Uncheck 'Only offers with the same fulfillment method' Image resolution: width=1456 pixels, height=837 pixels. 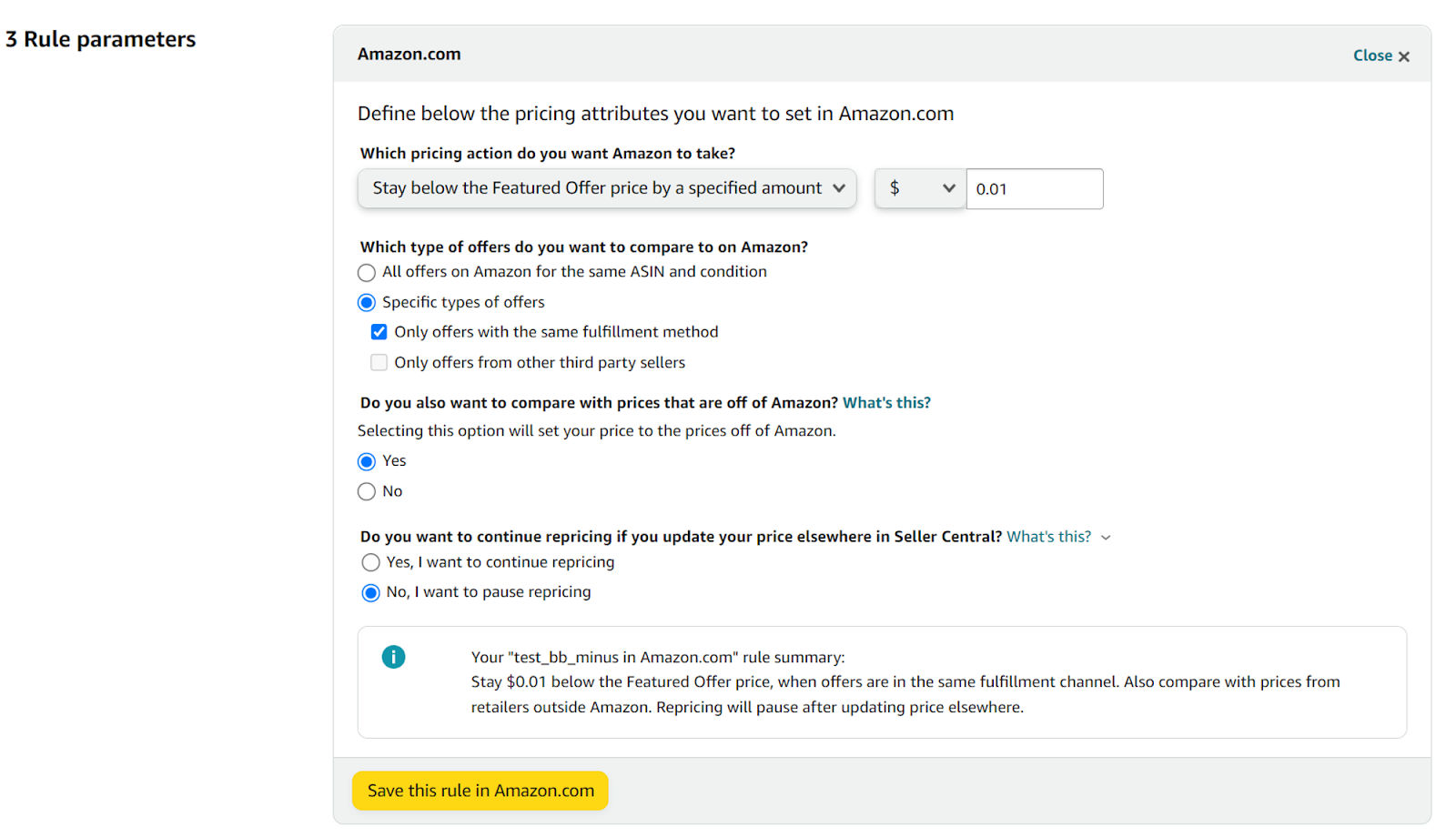coord(379,331)
